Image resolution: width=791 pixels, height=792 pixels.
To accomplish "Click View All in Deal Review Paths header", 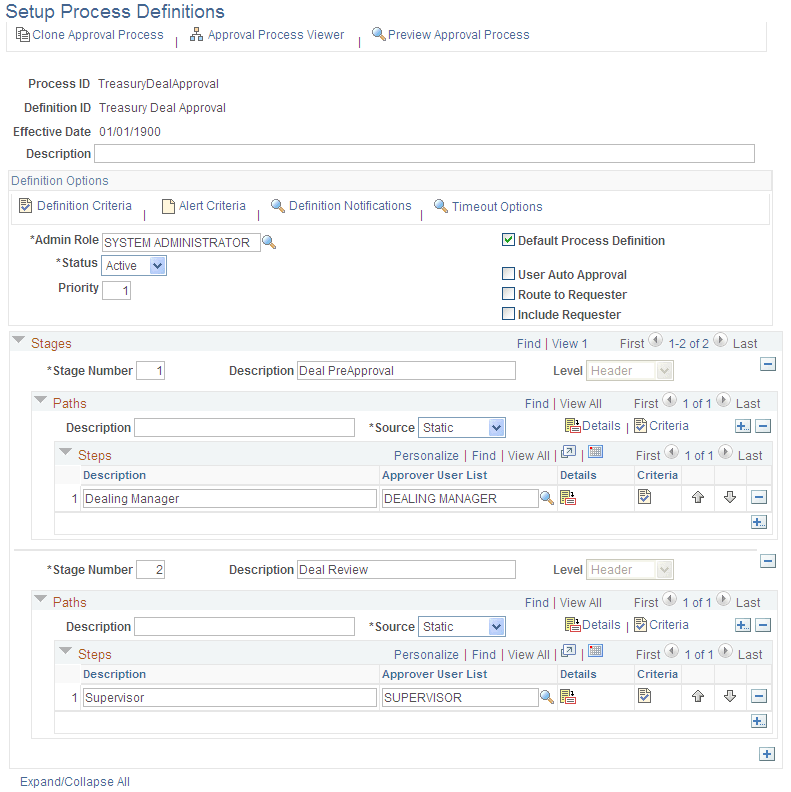I will pyautogui.click(x=581, y=603).
